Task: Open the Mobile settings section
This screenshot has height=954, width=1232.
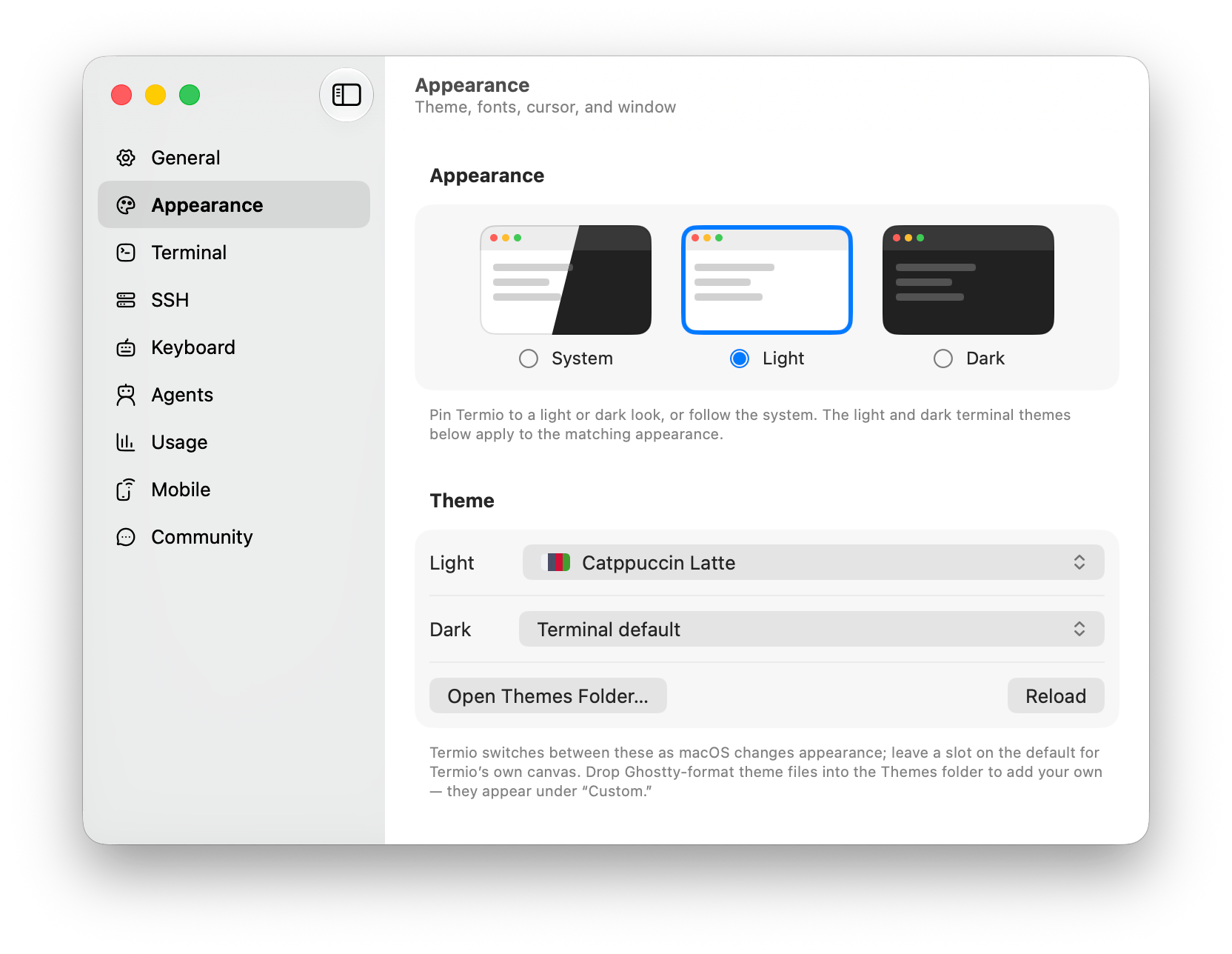Action: point(234,490)
